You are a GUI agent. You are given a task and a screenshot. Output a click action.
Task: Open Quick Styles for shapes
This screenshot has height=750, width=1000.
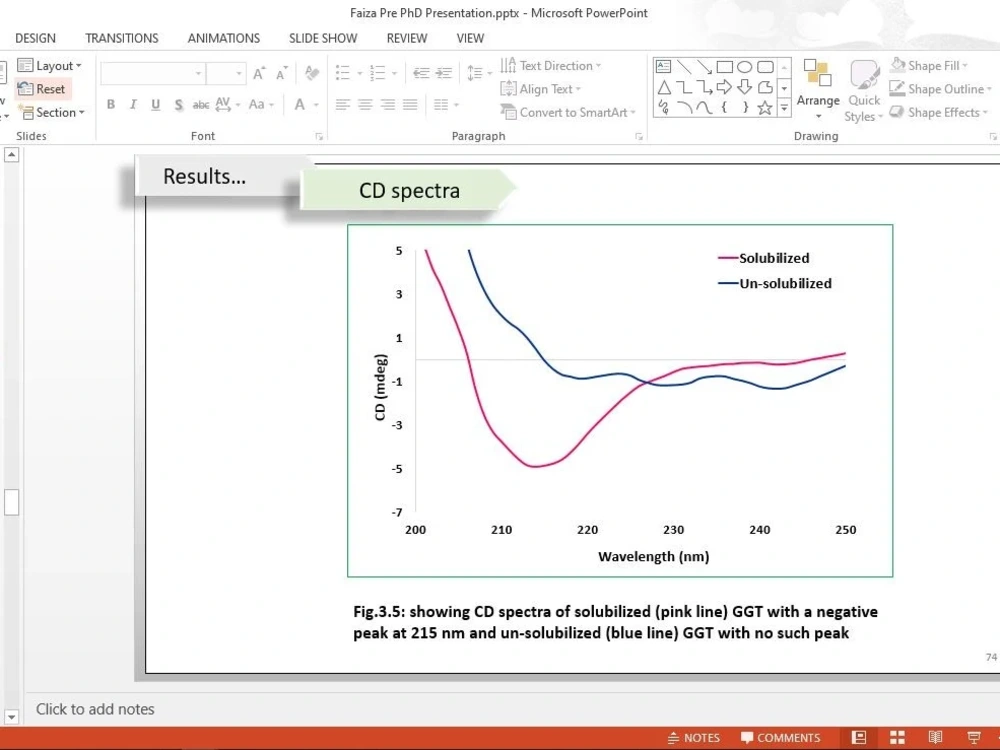(862, 90)
